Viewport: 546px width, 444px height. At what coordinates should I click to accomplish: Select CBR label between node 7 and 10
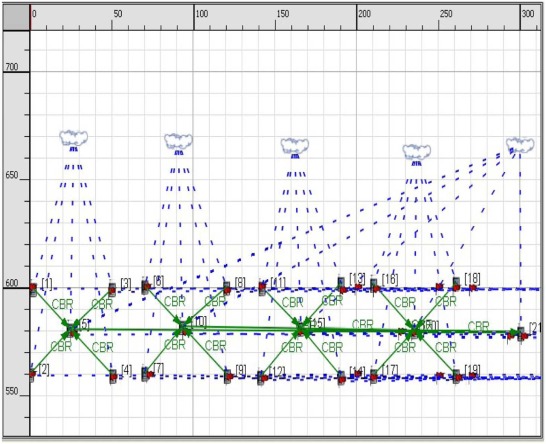click(x=174, y=345)
